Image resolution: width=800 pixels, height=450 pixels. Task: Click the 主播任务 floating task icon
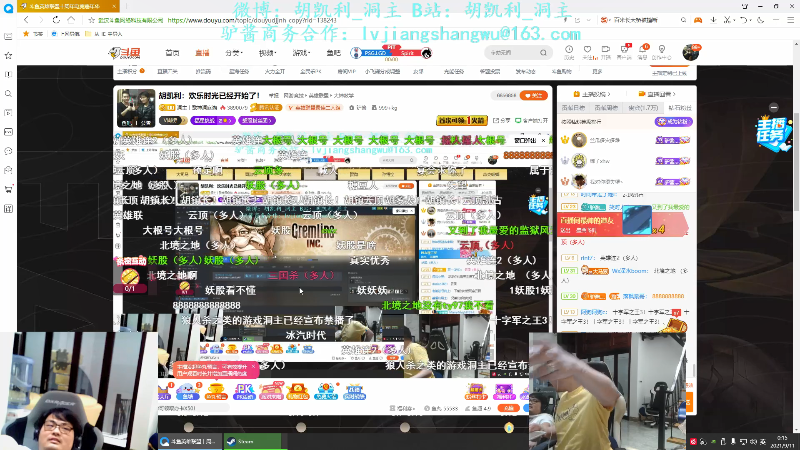773,133
